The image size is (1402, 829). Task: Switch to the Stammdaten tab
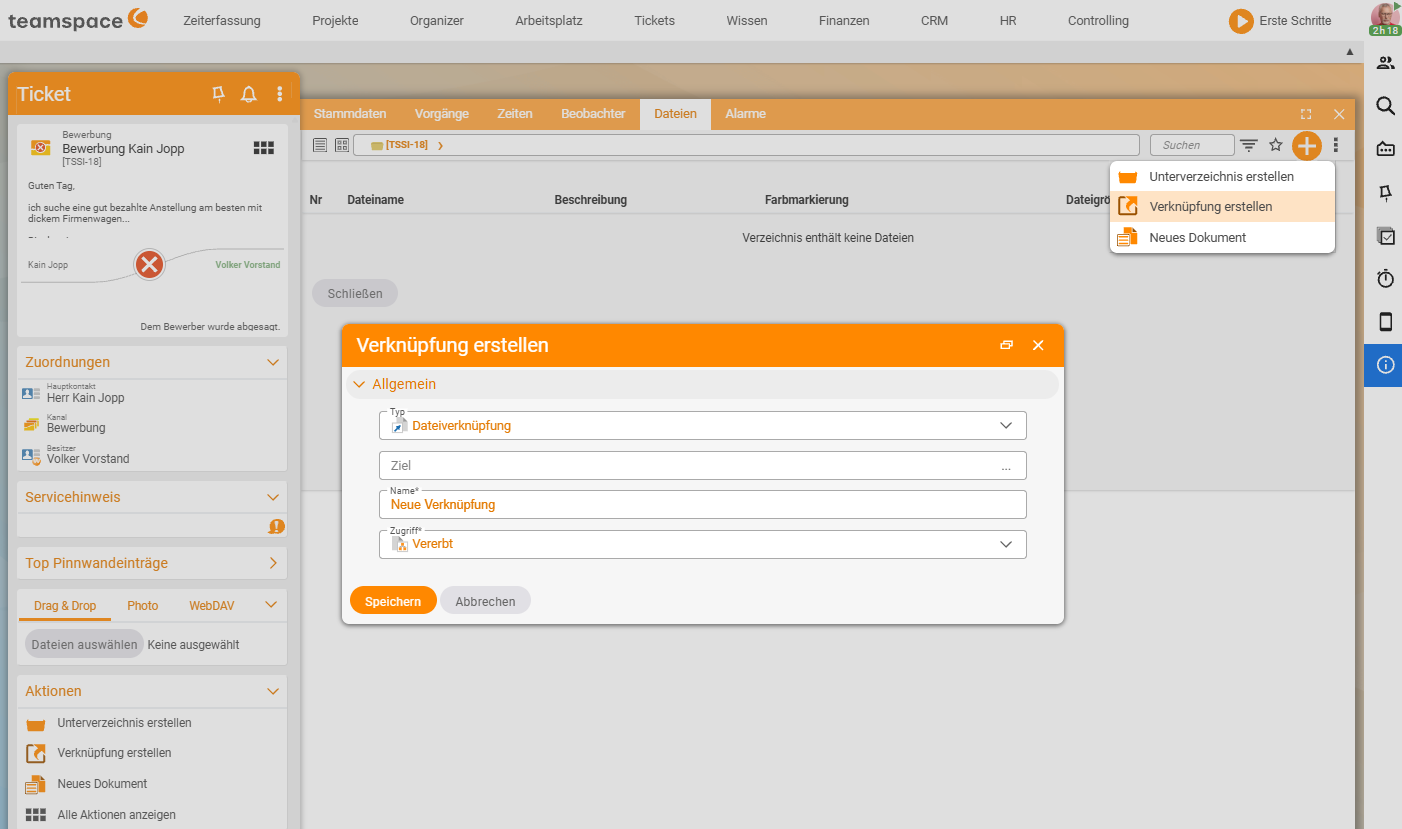350,114
